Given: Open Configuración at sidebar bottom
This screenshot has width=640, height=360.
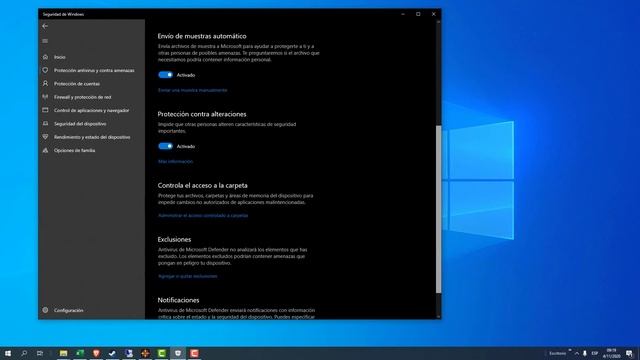Looking at the screenshot, I should [x=69, y=311].
